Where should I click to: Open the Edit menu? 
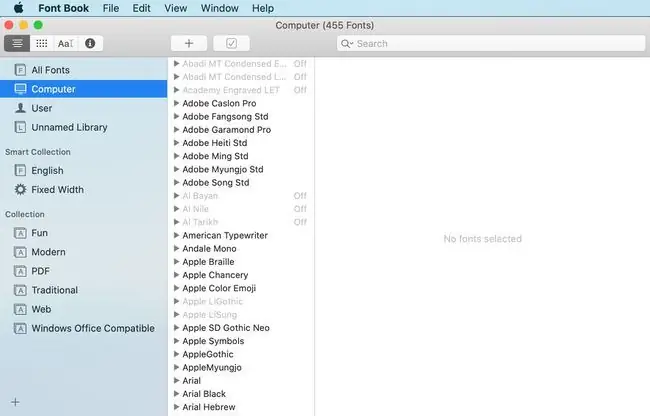[141, 8]
